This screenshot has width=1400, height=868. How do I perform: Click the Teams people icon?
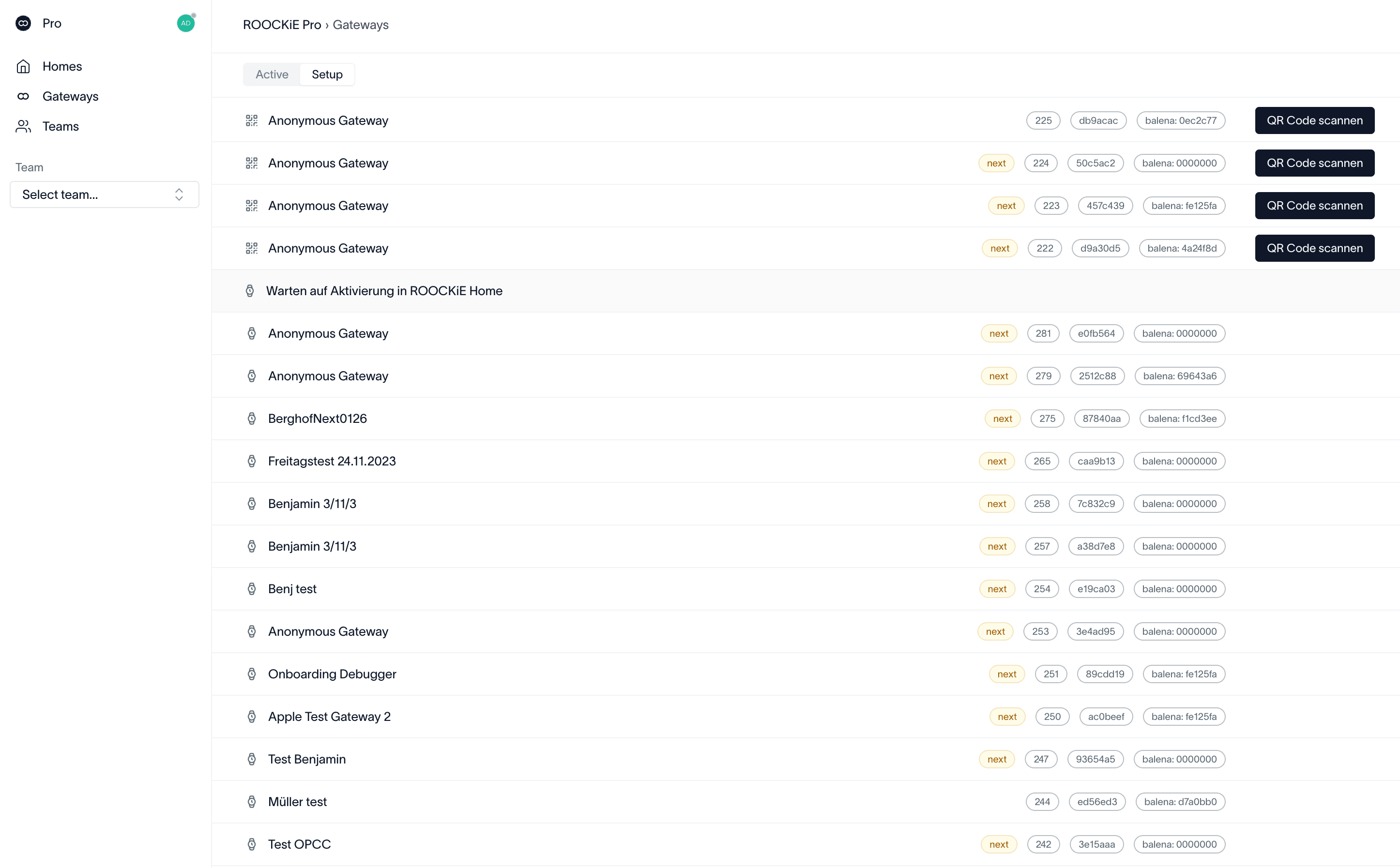tap(23, 126)
